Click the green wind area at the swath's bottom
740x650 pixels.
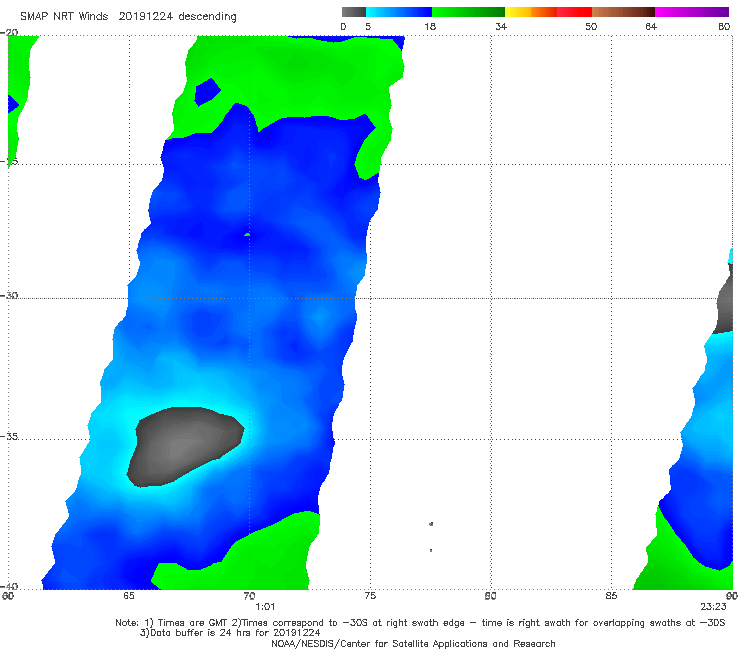(x=245, y=557)
